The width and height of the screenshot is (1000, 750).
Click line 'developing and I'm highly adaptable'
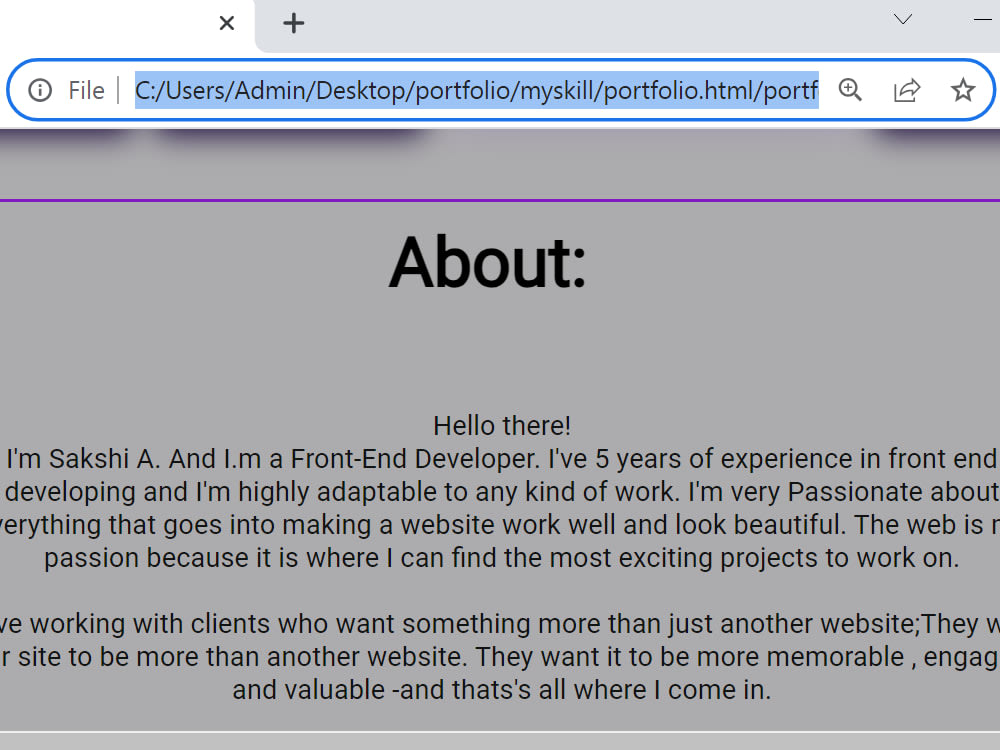[x=501, y=492]
